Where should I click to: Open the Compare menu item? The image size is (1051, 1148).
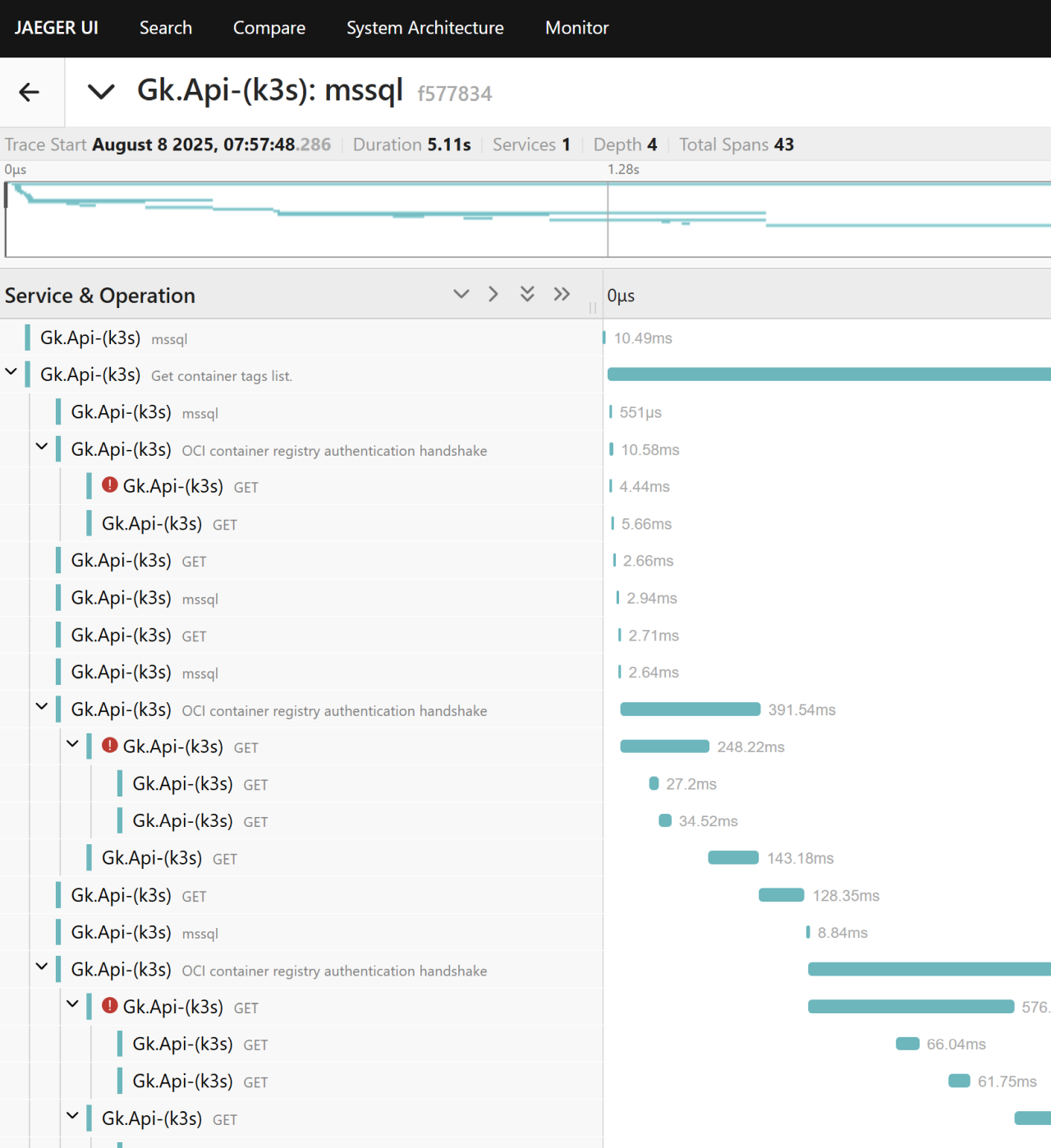pyautogui.click(x=269, y=28)
